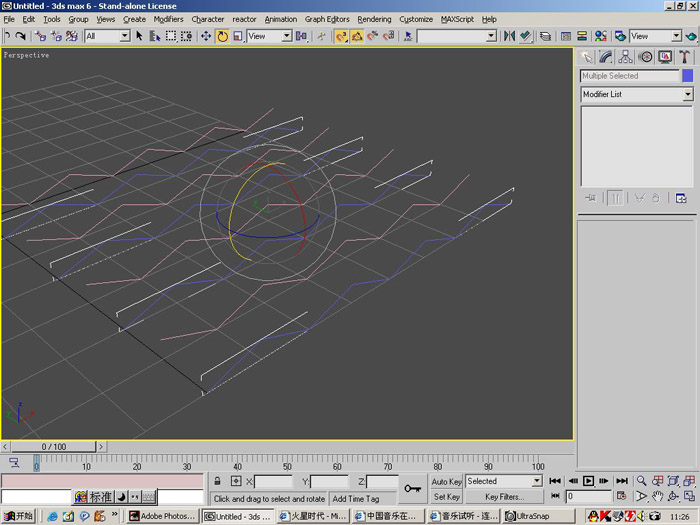Activate Select and Move tool

206,36
